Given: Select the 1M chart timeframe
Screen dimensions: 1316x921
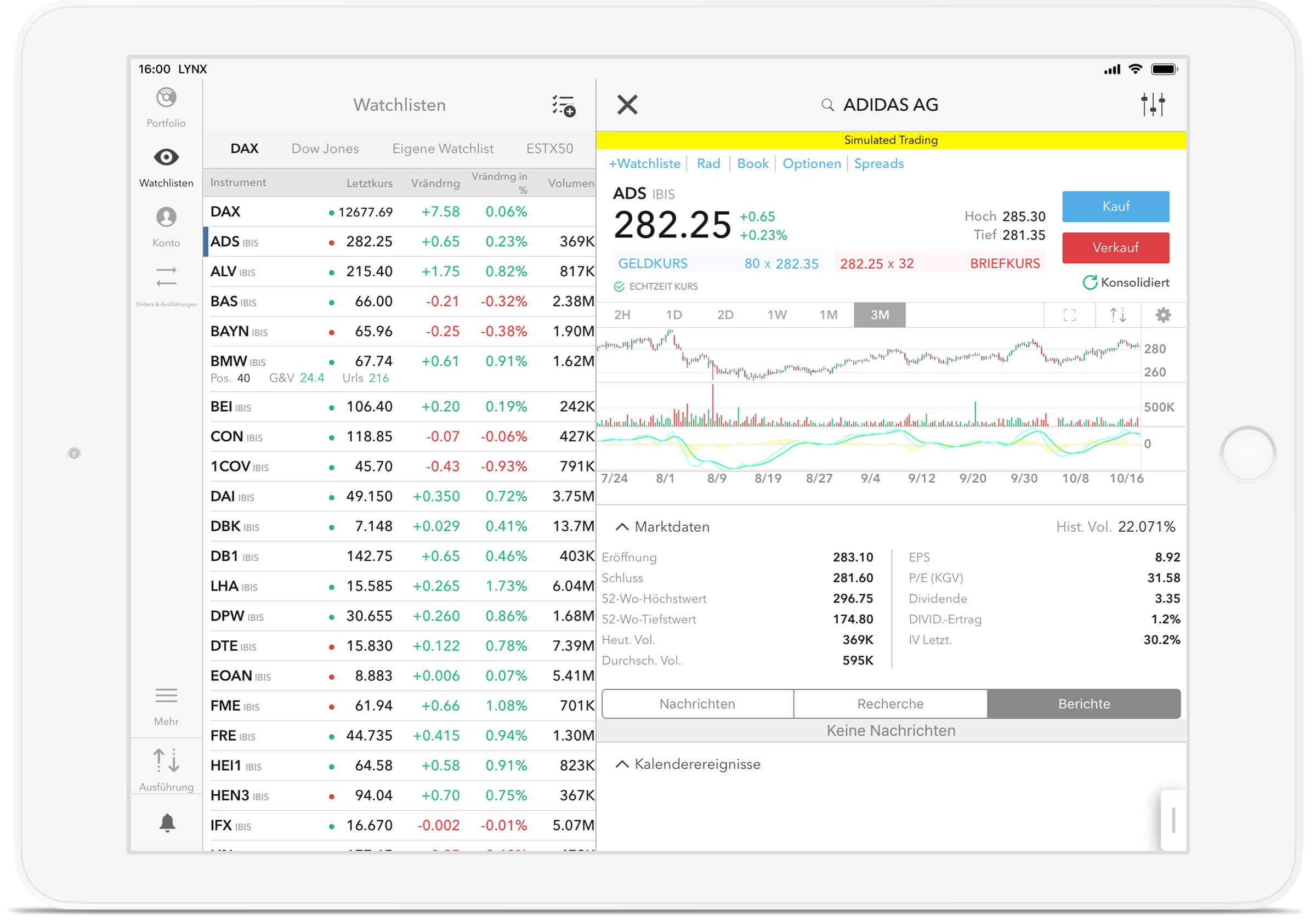Looking at the screenshot, I should click(x=828, y=315).
